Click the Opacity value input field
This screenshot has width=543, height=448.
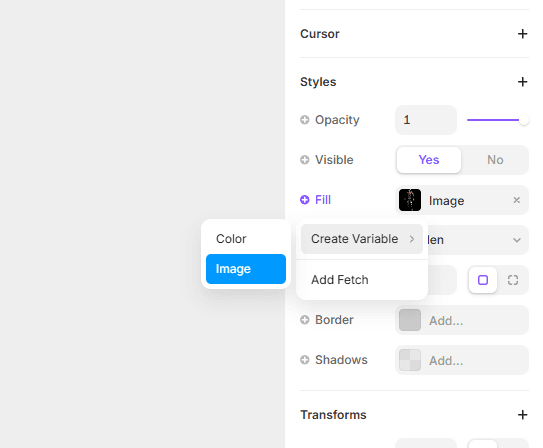coord(426,120)
